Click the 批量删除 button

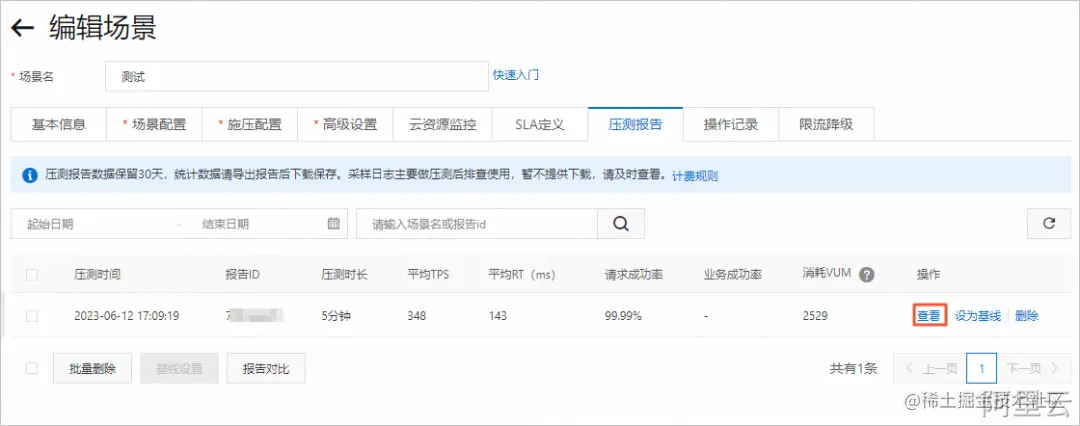(x=92, y=368)
